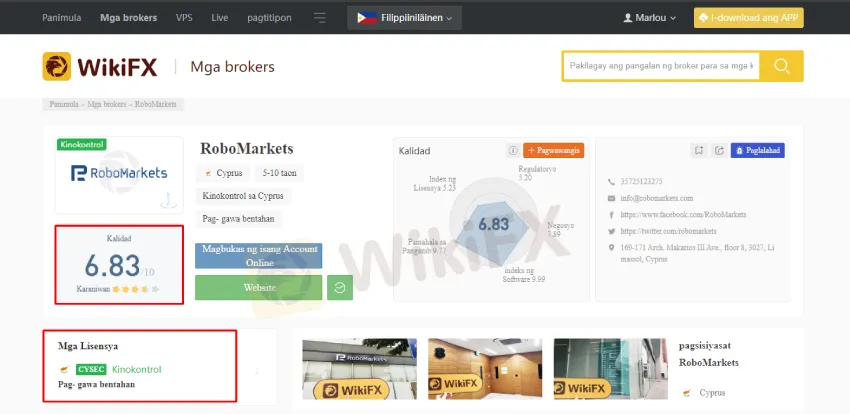
Task: Click the WikiFX lion logo
Action: point(57,66)
